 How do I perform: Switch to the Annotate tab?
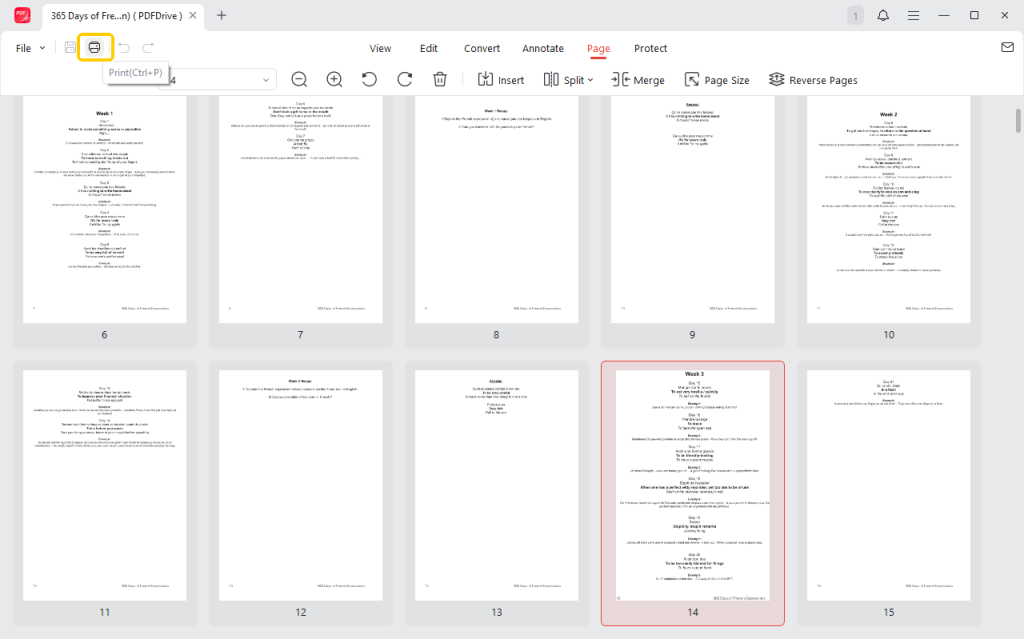coord(543,48)
